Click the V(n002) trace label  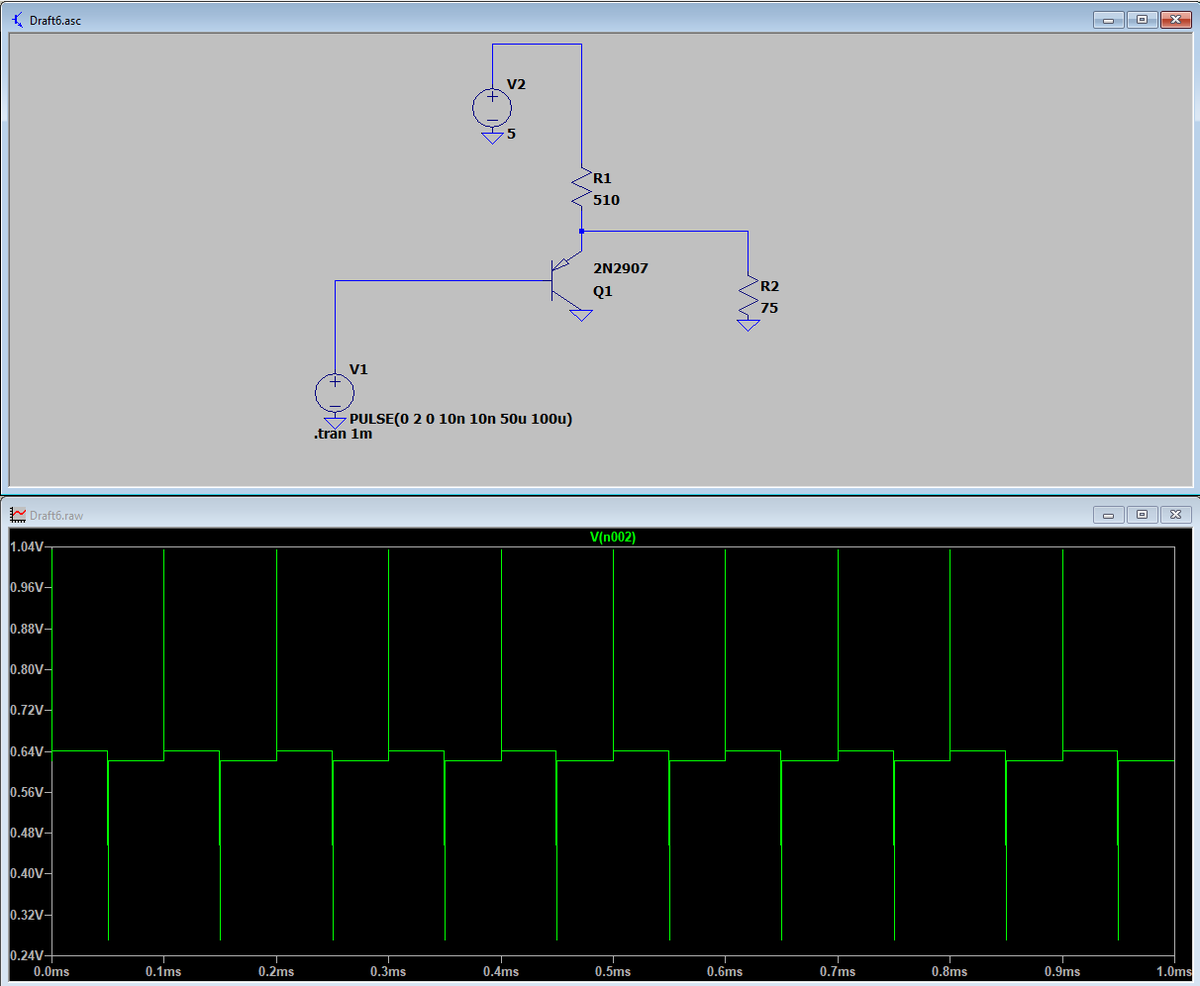[613, 537]
